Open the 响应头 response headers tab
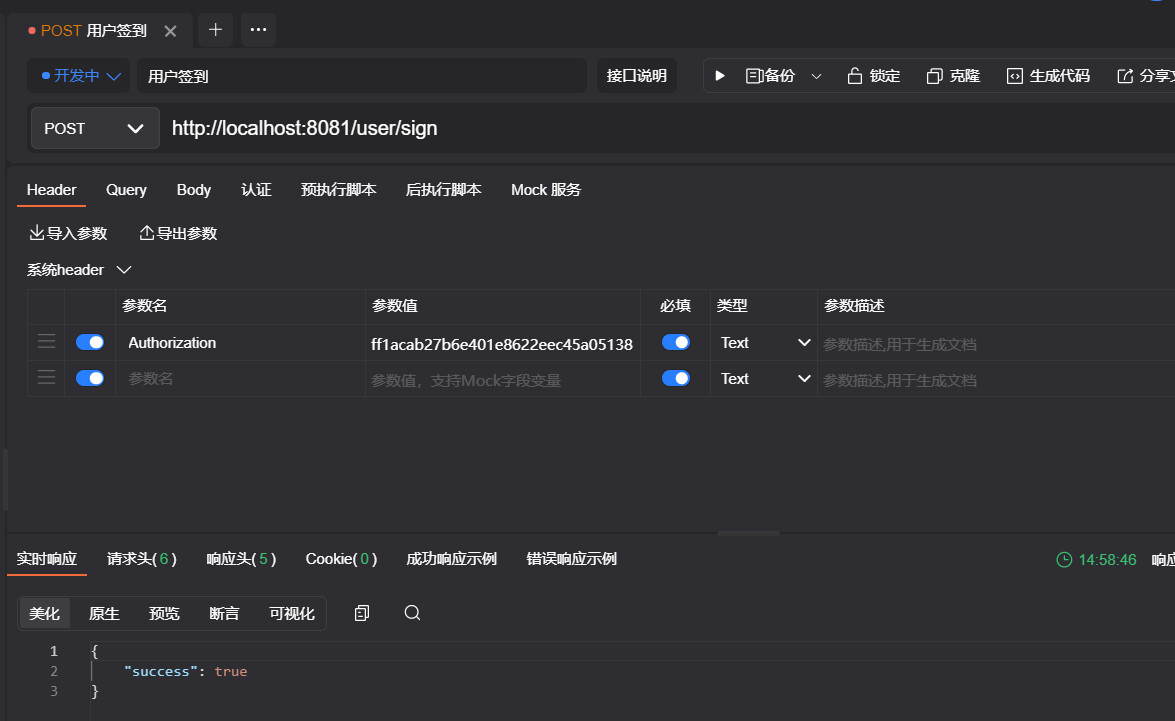Image resolution: width=1175 pixels, height=721 pixels. [x=241, y=559]
